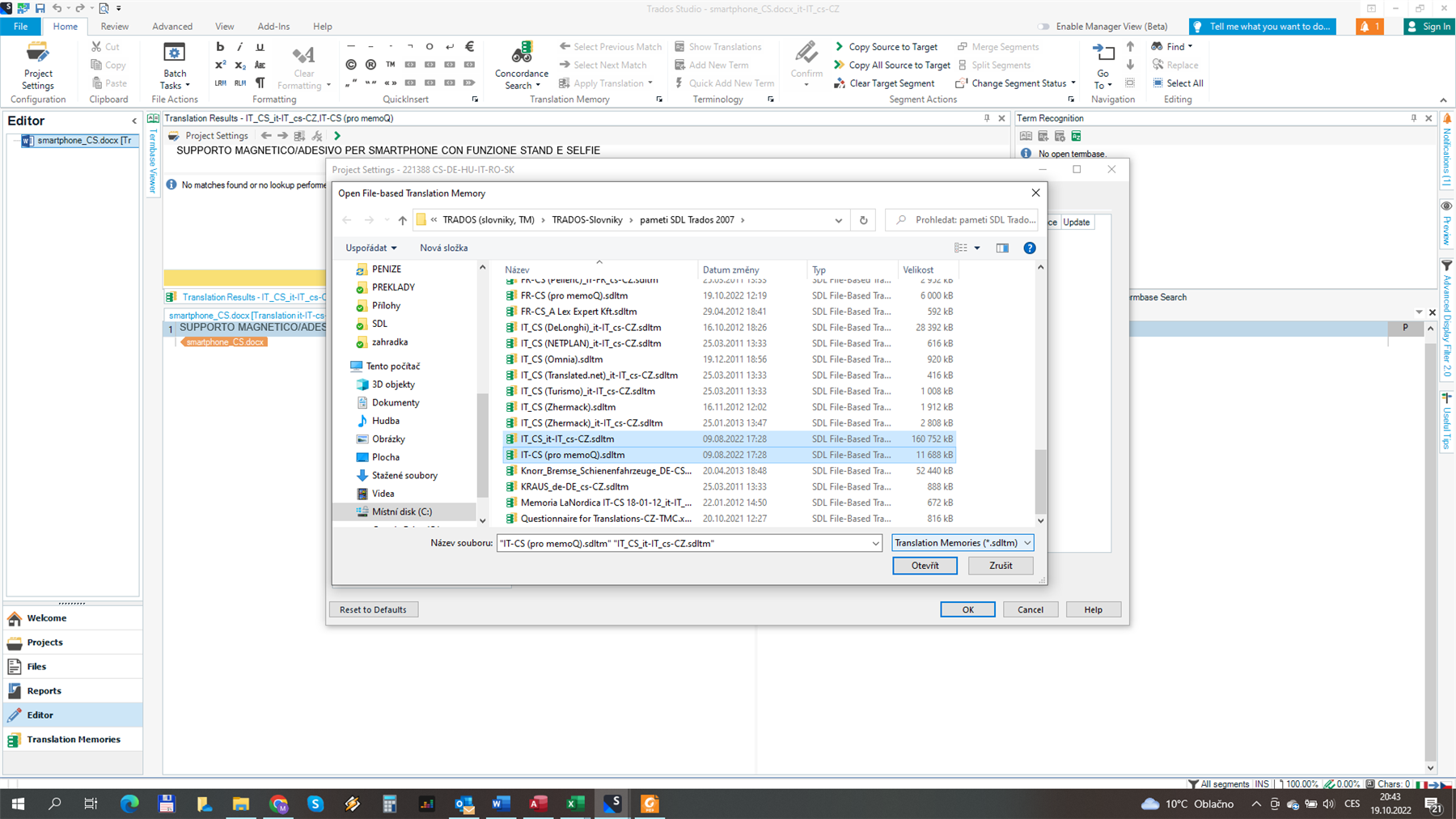
Task: Open the Projects view
Action: tap(73, 643)
